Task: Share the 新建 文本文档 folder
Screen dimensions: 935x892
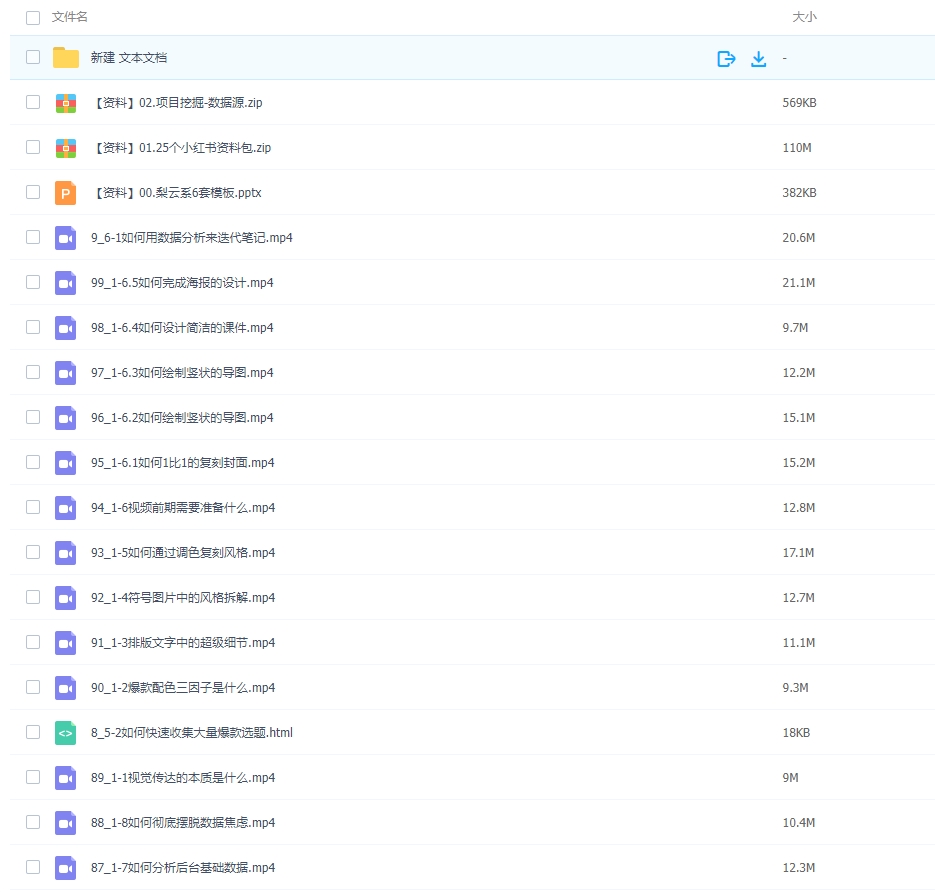Action: coord(725,58)
